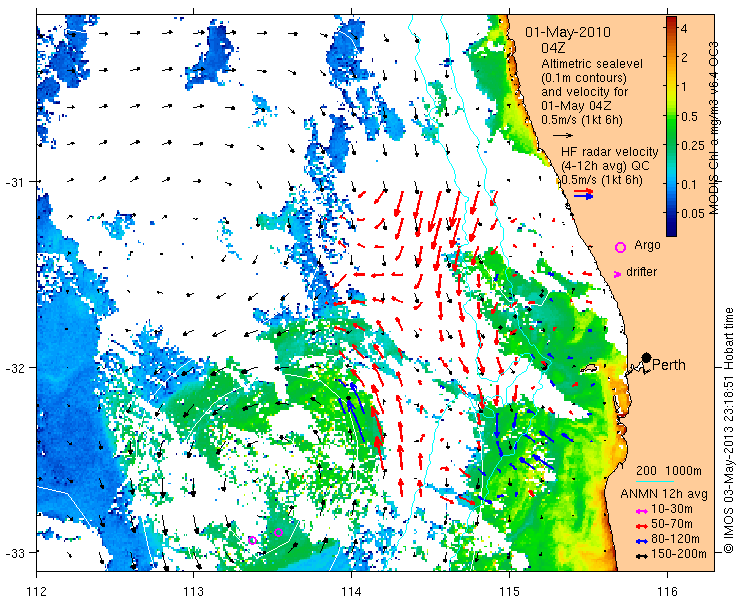Click the magenta drifter arrow legend symbol
Image resolution: width=740 pixels, height=600 pixels.
617,274
